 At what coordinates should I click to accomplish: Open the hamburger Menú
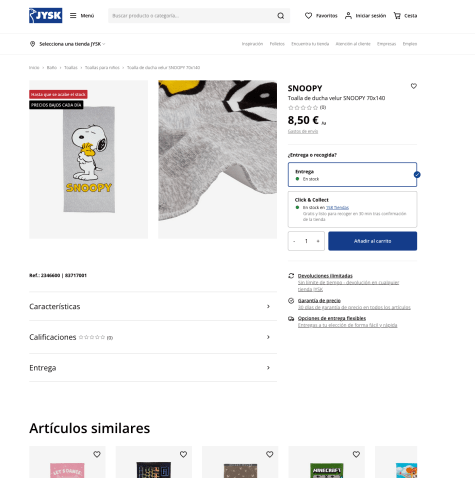(x=82, y=16)
